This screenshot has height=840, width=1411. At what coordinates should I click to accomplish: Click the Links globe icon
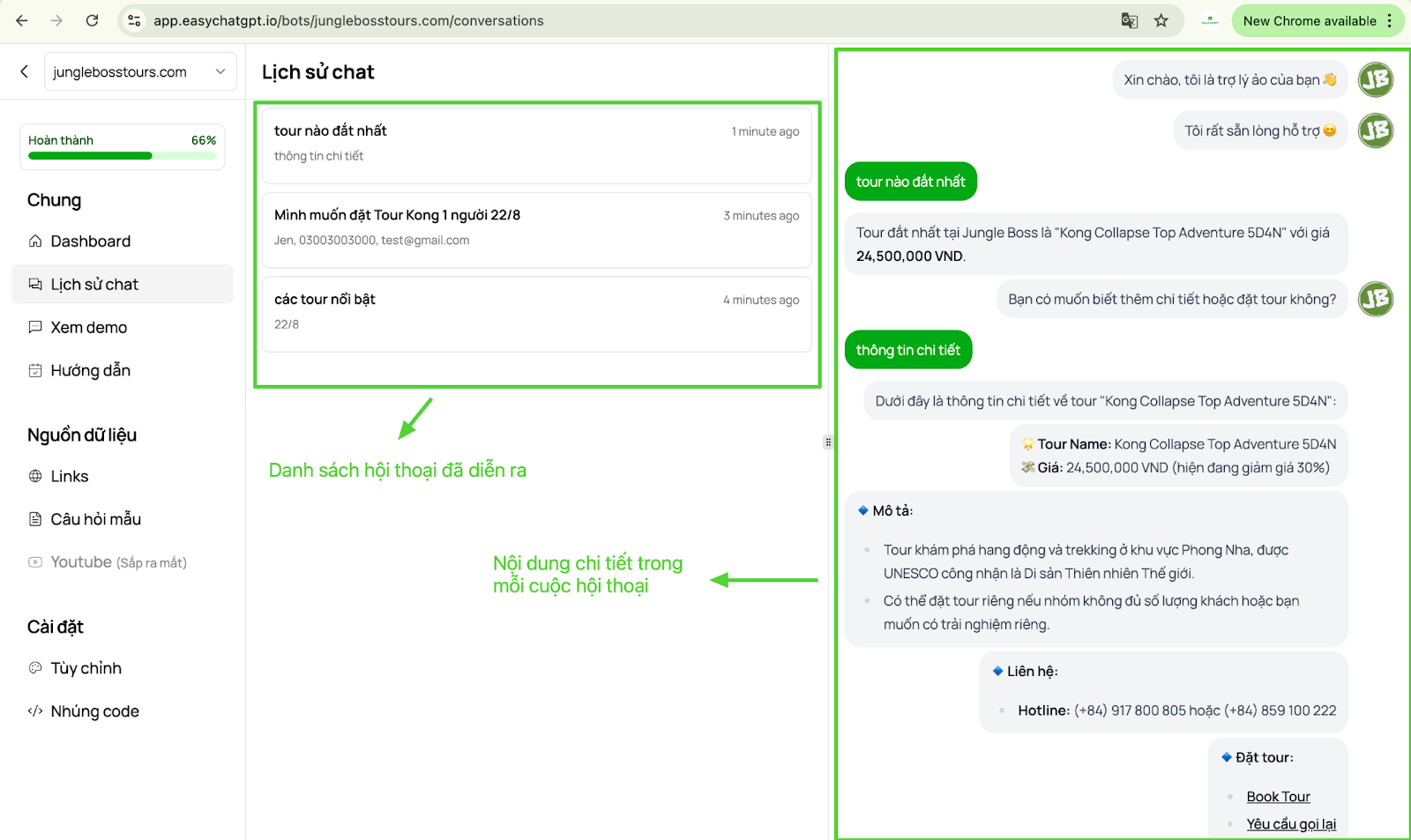pos(35,476)
